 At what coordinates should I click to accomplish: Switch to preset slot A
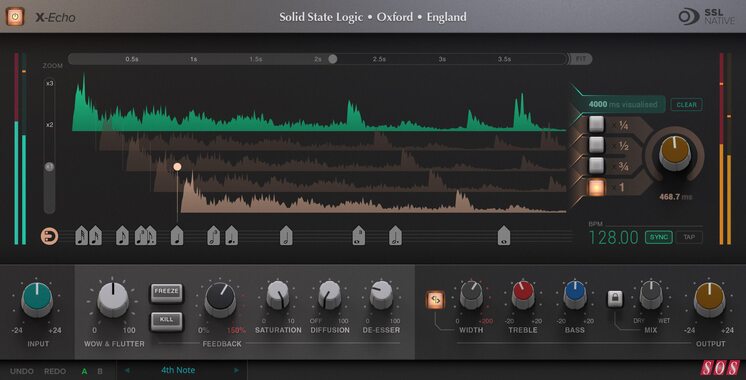click(x=84, y=371)
